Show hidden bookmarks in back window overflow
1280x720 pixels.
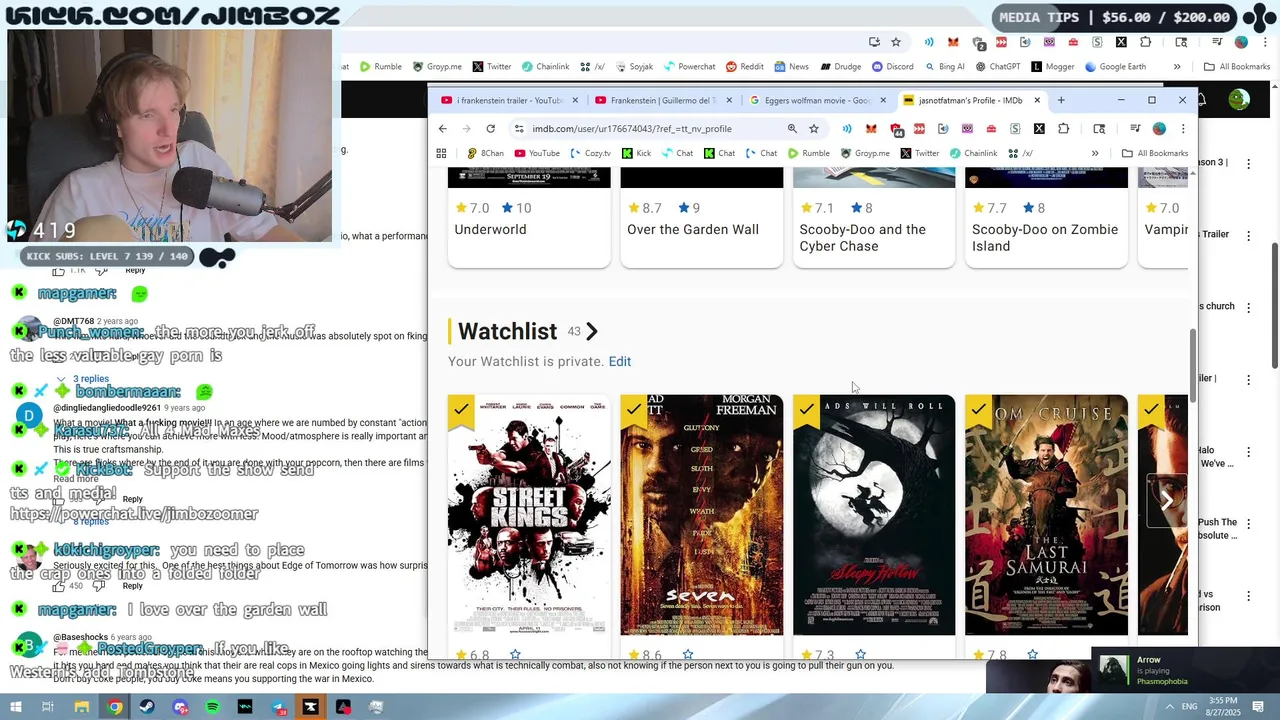(1177, 67)
